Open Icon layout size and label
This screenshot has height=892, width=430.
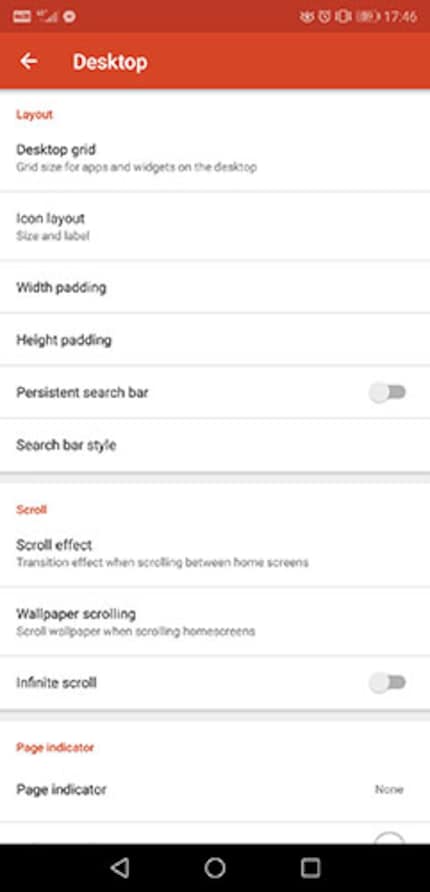click(x=215, y=226)
